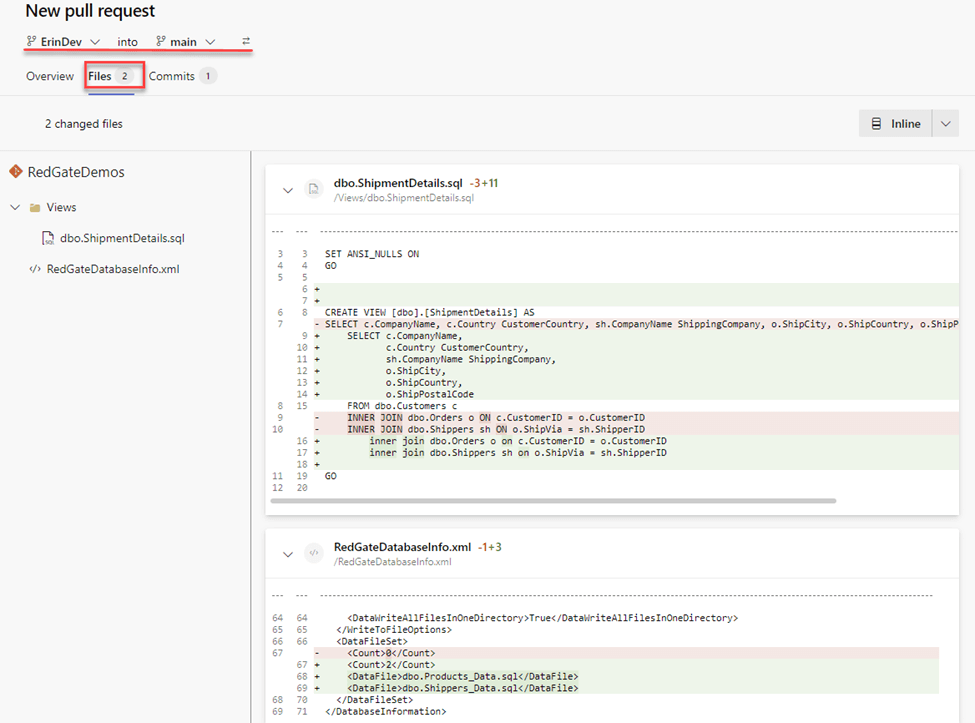The width and height of the screenshot is (975, 723).
Task: Open the ErinDev source branch dropdown
Action: [x=95, y=42]
